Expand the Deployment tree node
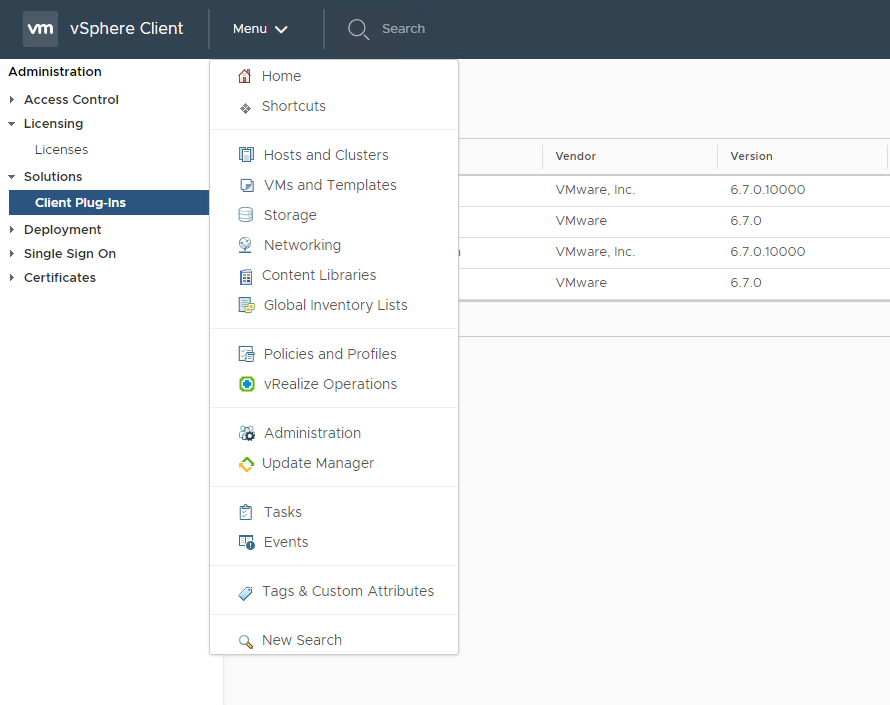 [x=12, y=230]
